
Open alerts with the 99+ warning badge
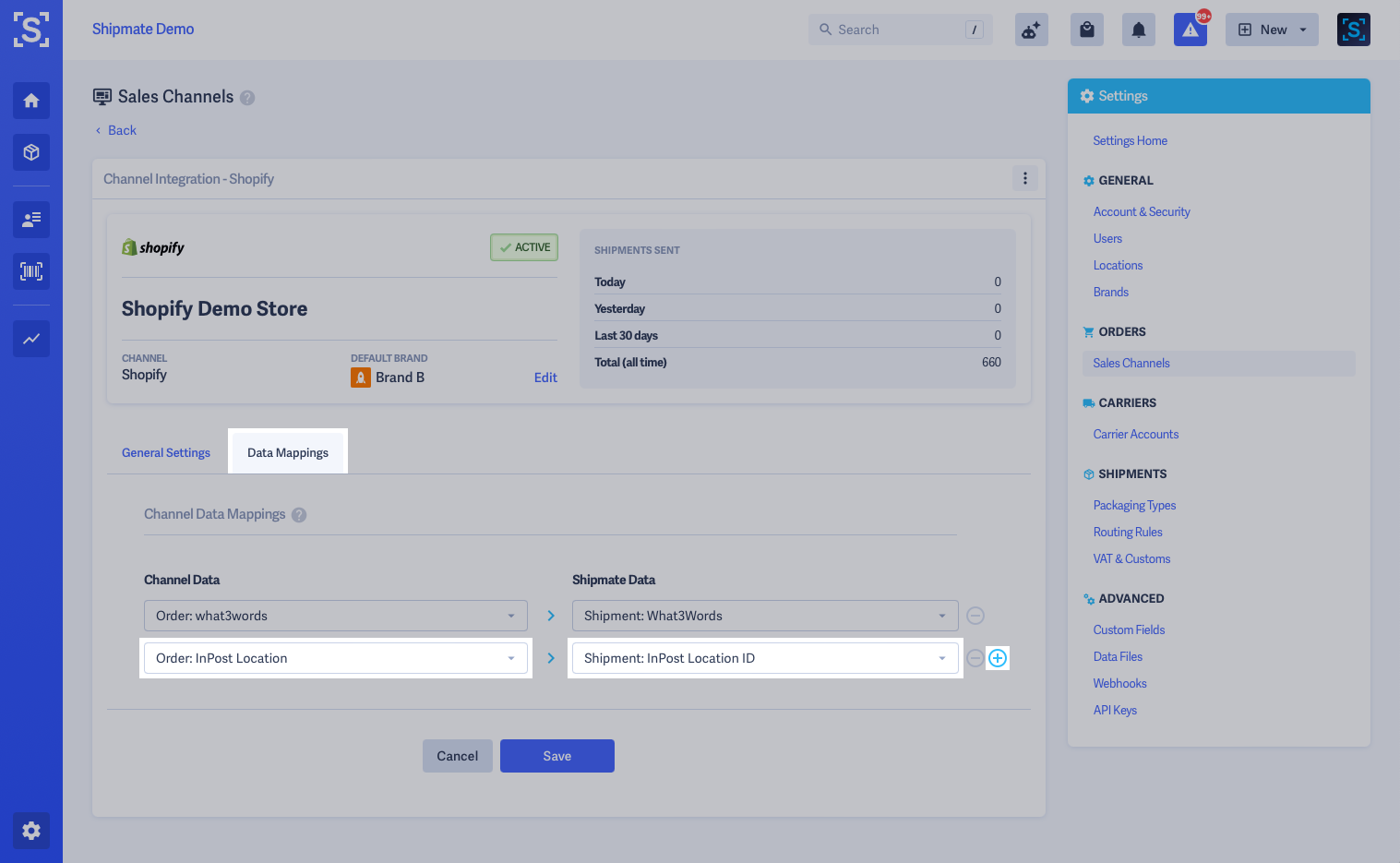tap(1190, 29)
